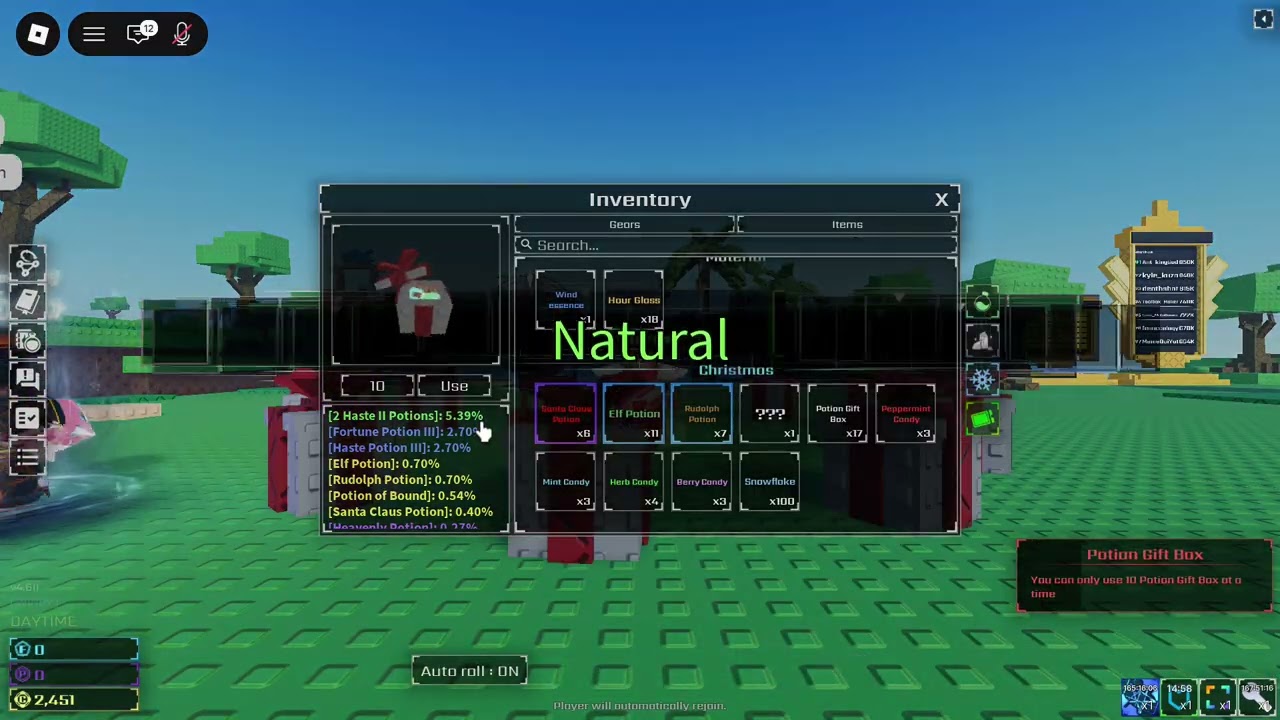Switch to the Items tab

point(847,225)
